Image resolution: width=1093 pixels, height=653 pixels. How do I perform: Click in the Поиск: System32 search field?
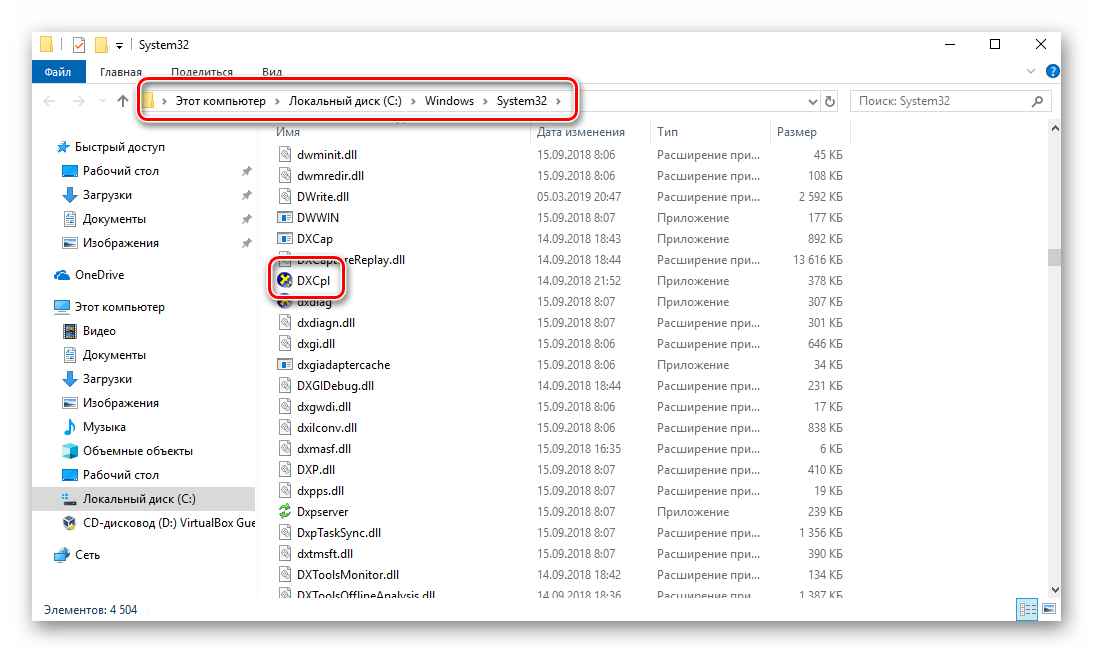[940, 101]
